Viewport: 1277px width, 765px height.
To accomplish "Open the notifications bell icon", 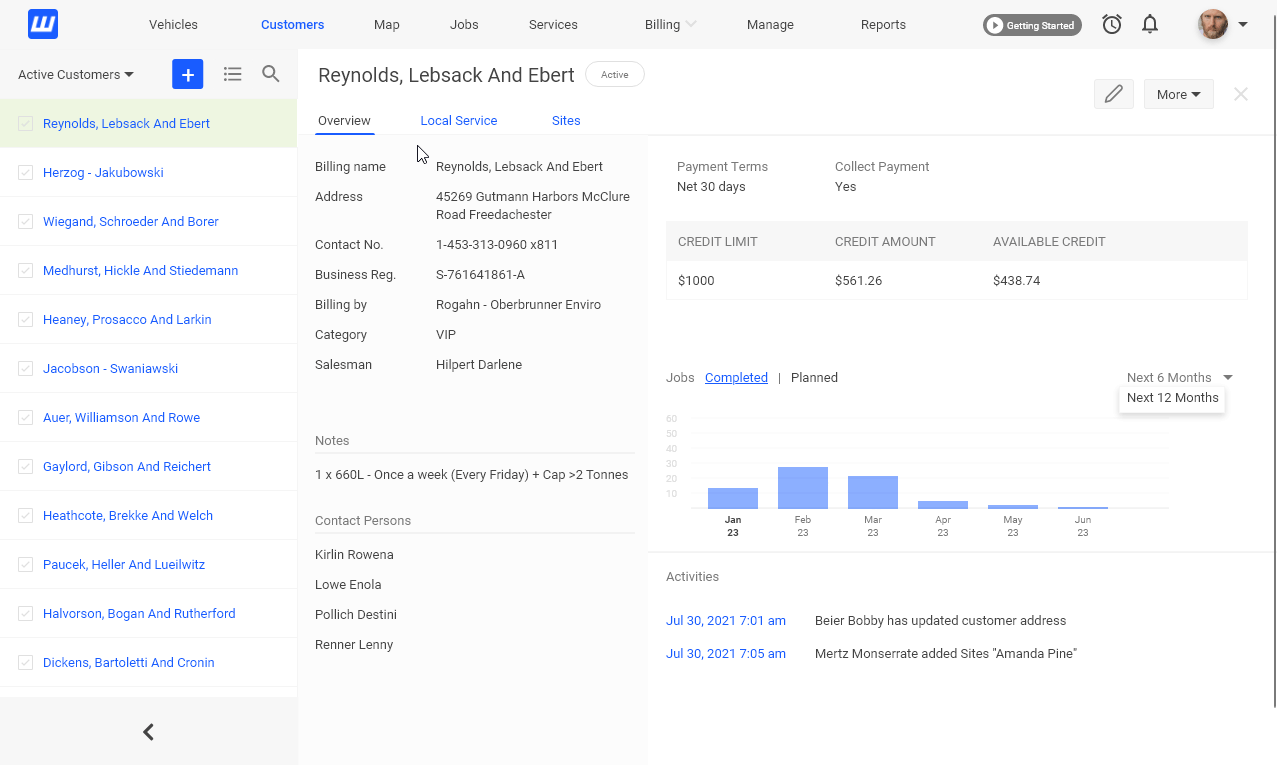I will [1150, 25].
